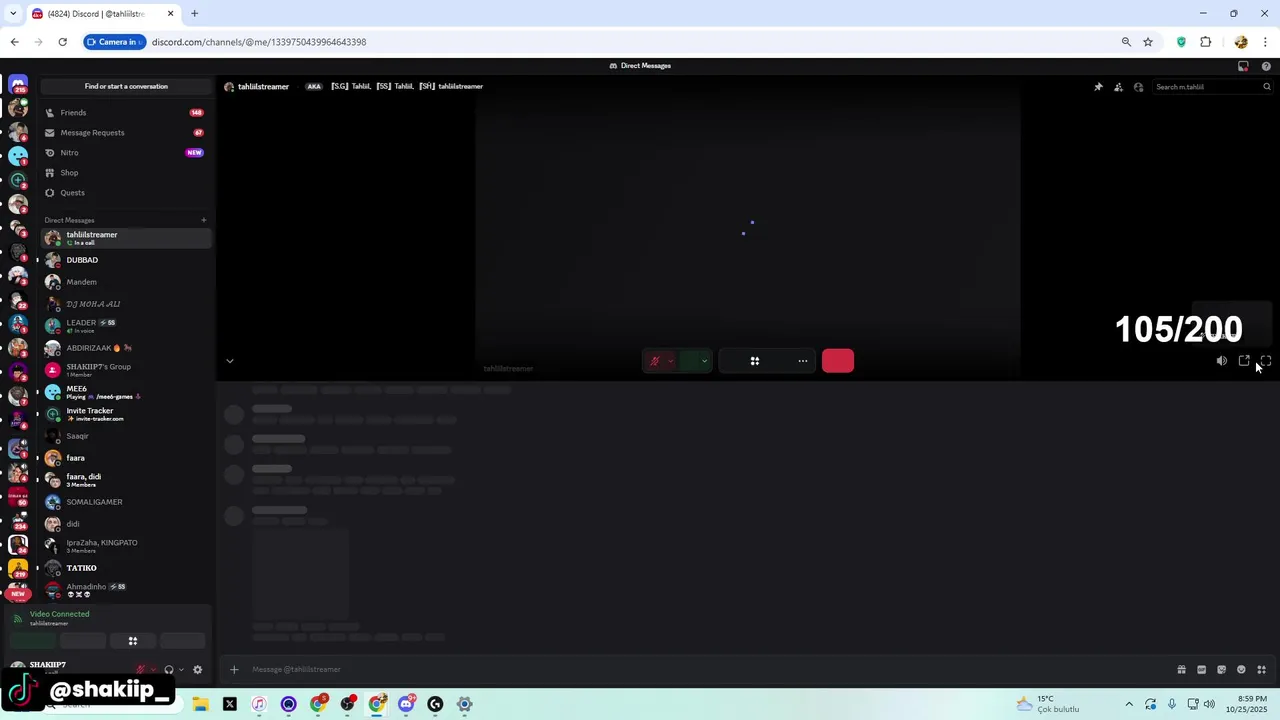This screenshot has width=1280, height=720.
Task: Adjust call volume speaker icon
Action: click(1222, 361)
